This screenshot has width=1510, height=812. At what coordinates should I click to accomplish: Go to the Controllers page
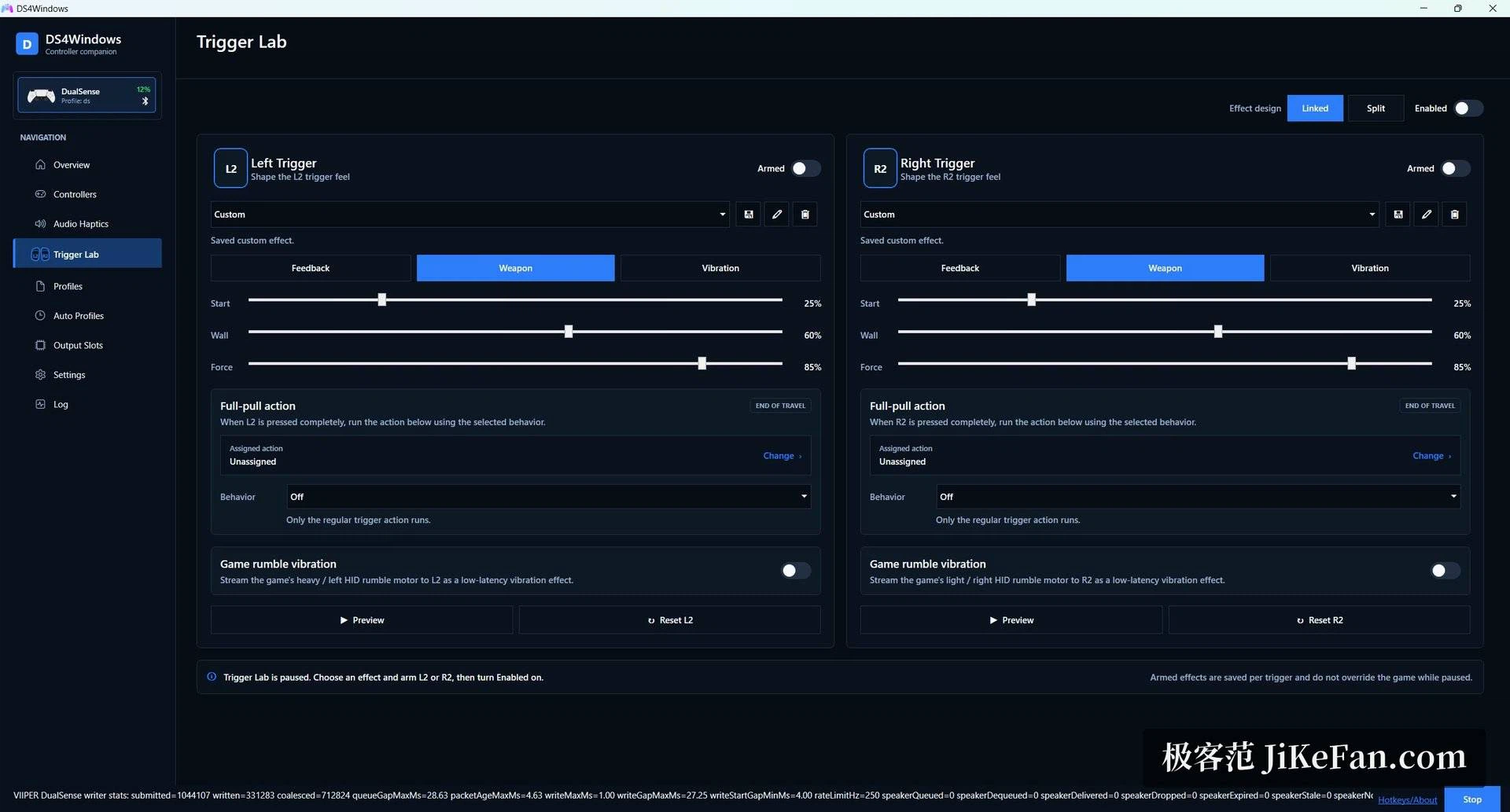click(87, 194)
